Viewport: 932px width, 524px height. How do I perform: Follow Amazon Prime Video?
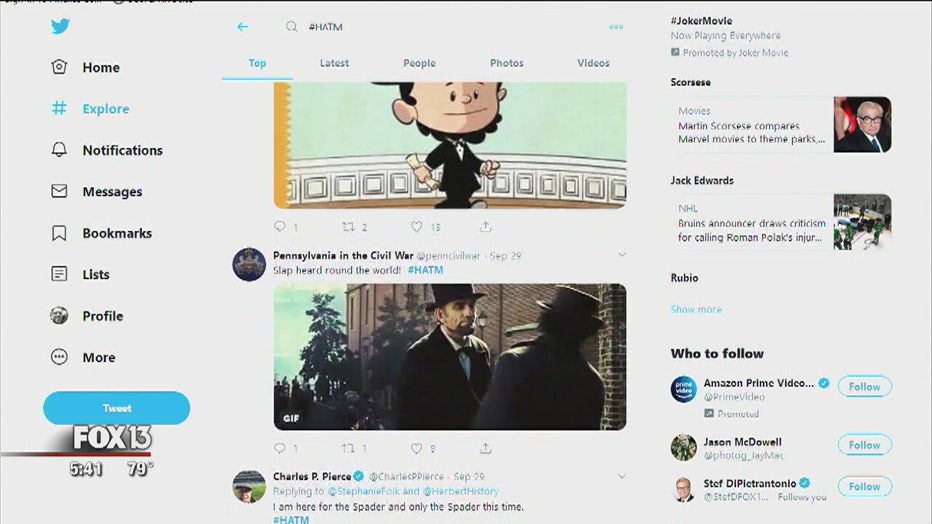tap(864, 387)
